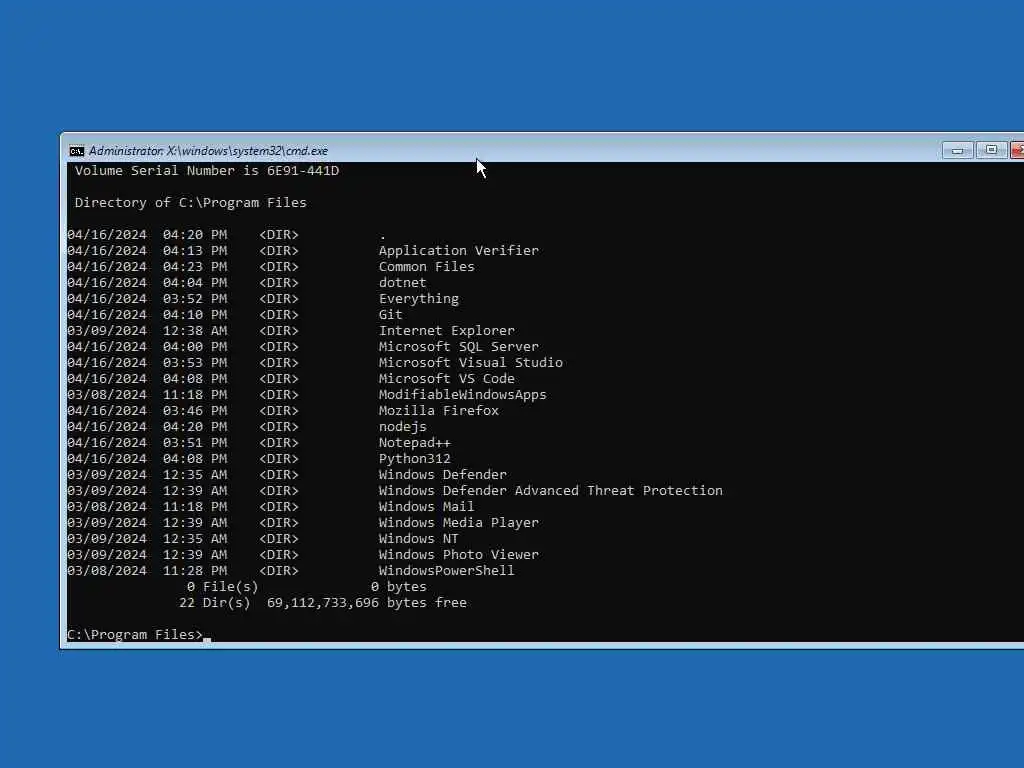Image resolution: width=1024 pixels, height=768 pixels.
Task: Click 'Microsoft Visual Studio' directory name
Action: click(470, 362)
